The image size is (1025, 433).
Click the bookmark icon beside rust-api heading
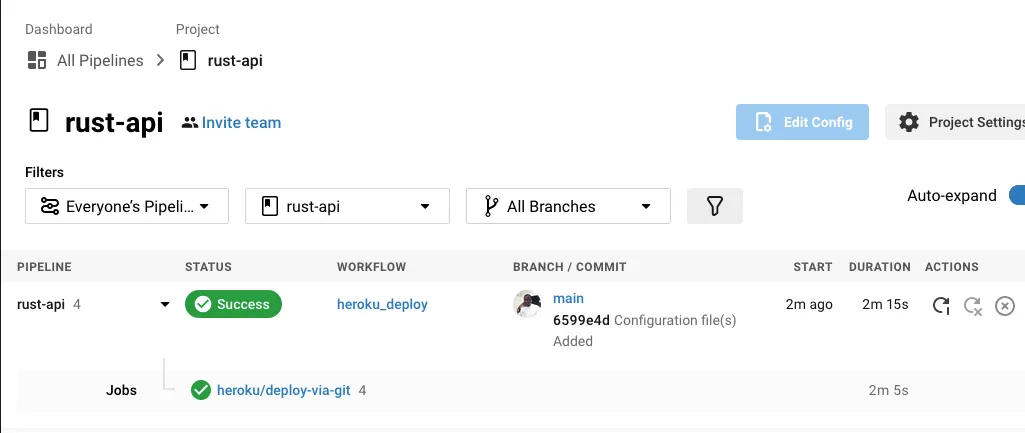39,120
